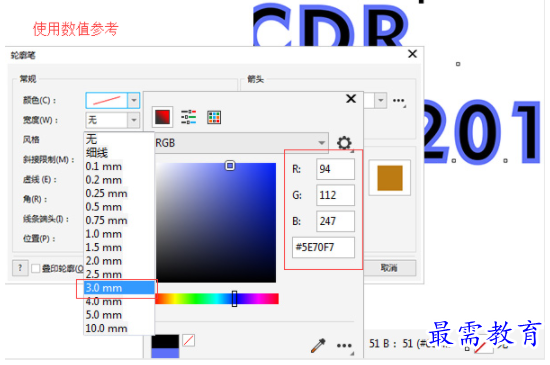
Task: Click the G value field
Action: point(335,195)
